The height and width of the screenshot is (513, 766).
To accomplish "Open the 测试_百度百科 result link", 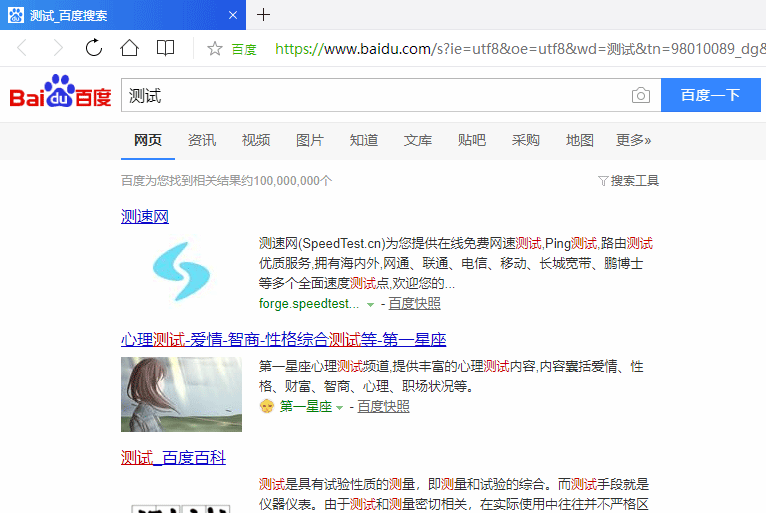I will coord(173,458).
